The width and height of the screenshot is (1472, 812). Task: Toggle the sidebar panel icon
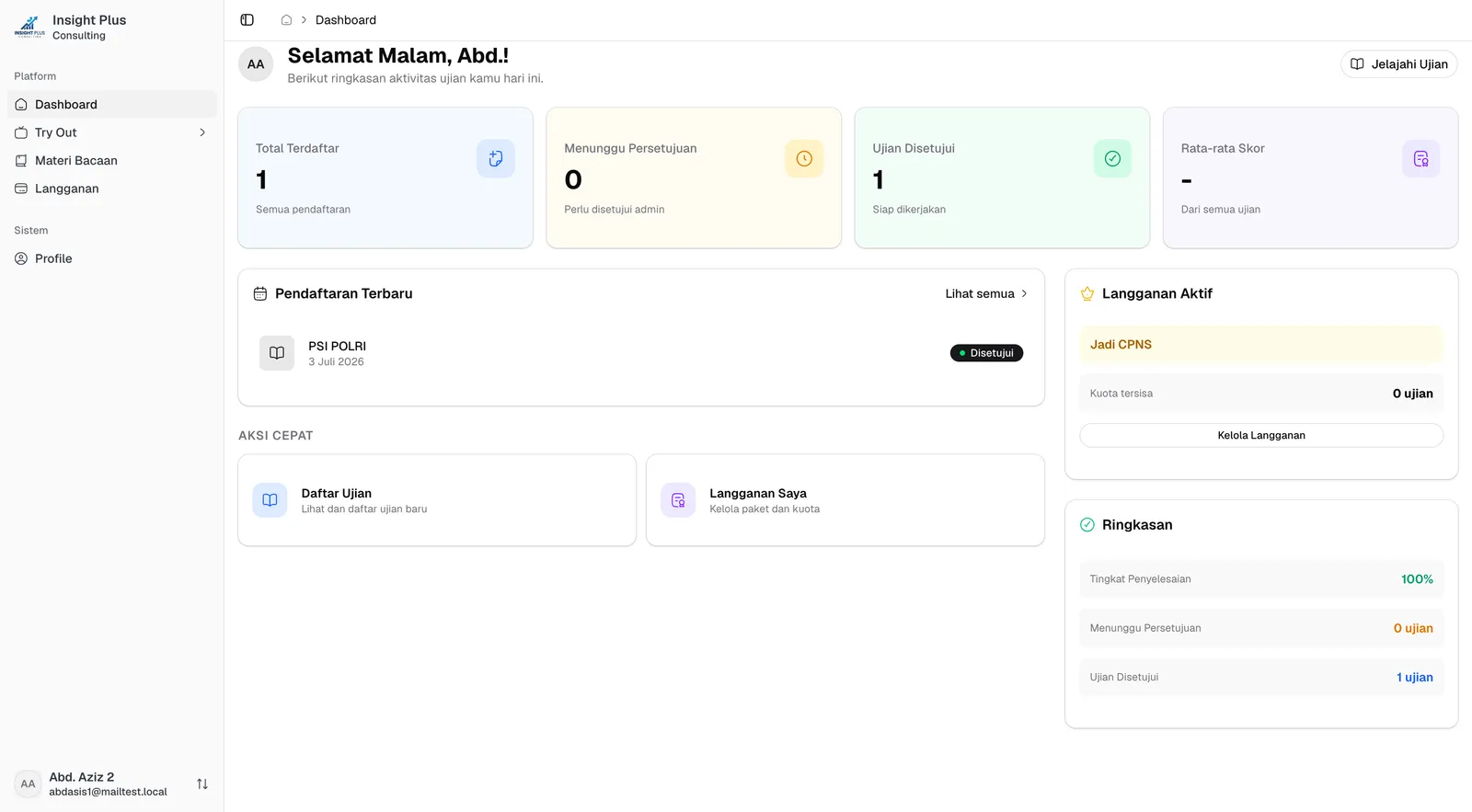[247, 20]
